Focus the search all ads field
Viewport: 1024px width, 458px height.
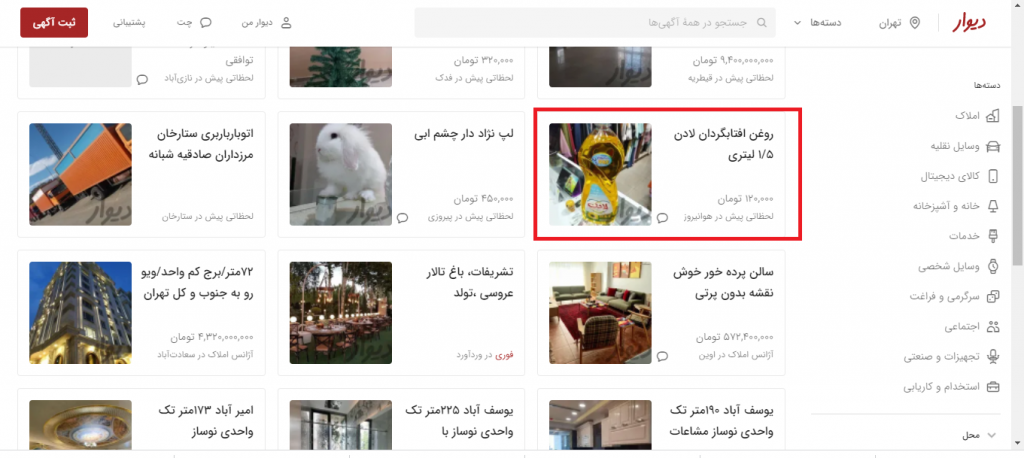pos(595,23)
